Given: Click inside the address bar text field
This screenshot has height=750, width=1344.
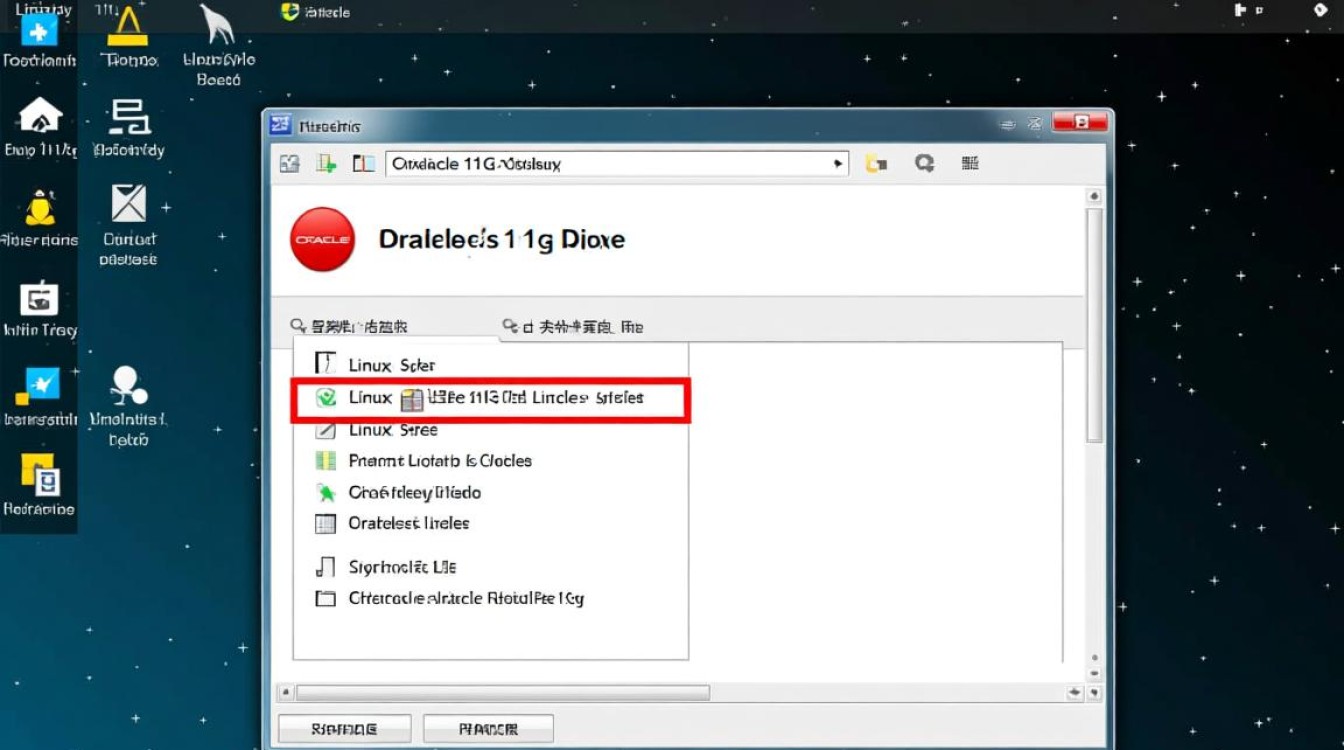Looking at the screenshot, I should pyautogui.click(x=600, y=163).
